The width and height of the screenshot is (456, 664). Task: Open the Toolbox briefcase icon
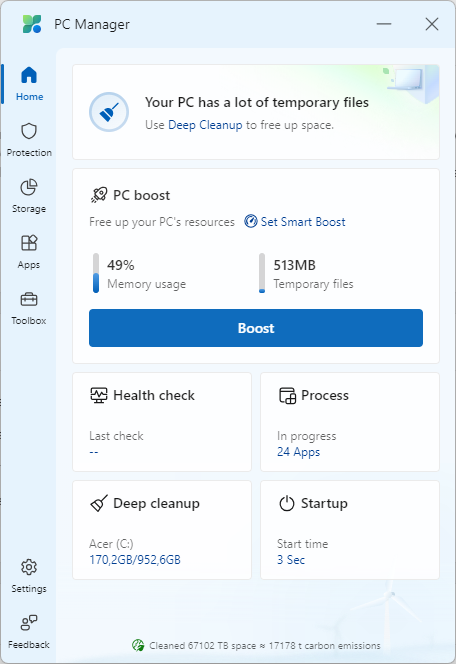(x=29, y=299)
